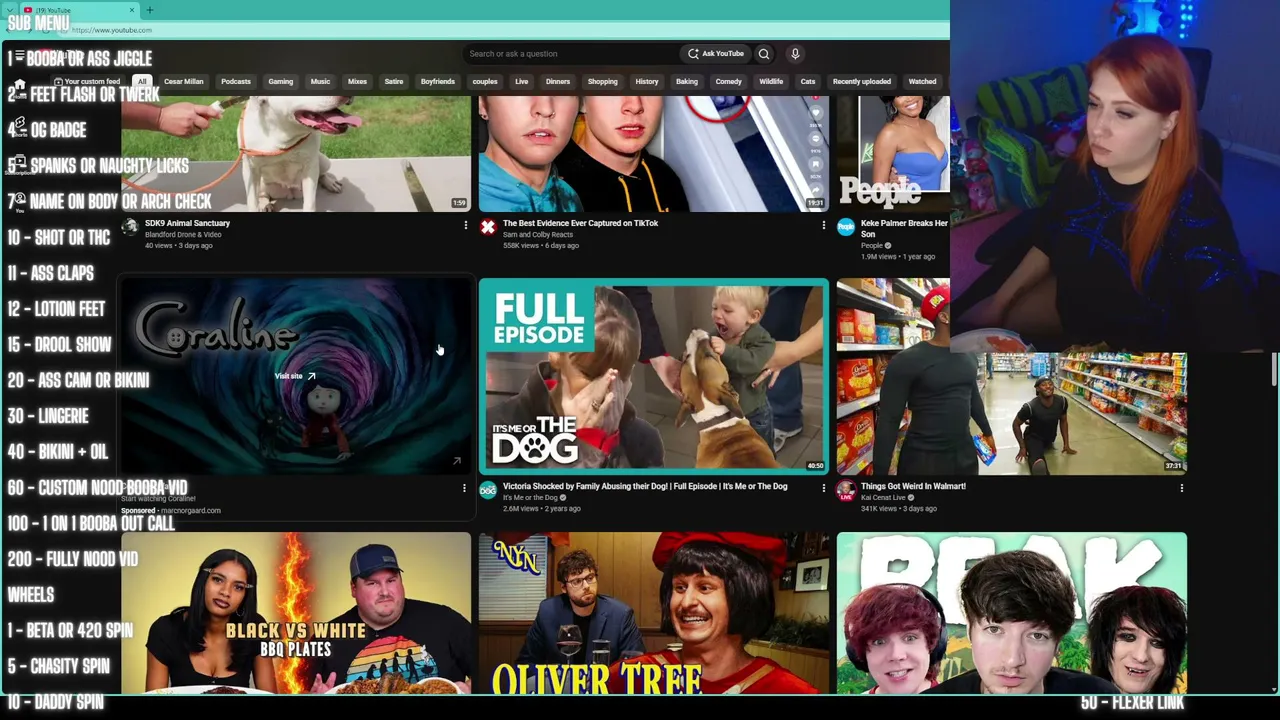Screen dimensions: 1280x720
Task: Click external-link arrow on Coraline ad thumbnail
Action: pos(456,461)
